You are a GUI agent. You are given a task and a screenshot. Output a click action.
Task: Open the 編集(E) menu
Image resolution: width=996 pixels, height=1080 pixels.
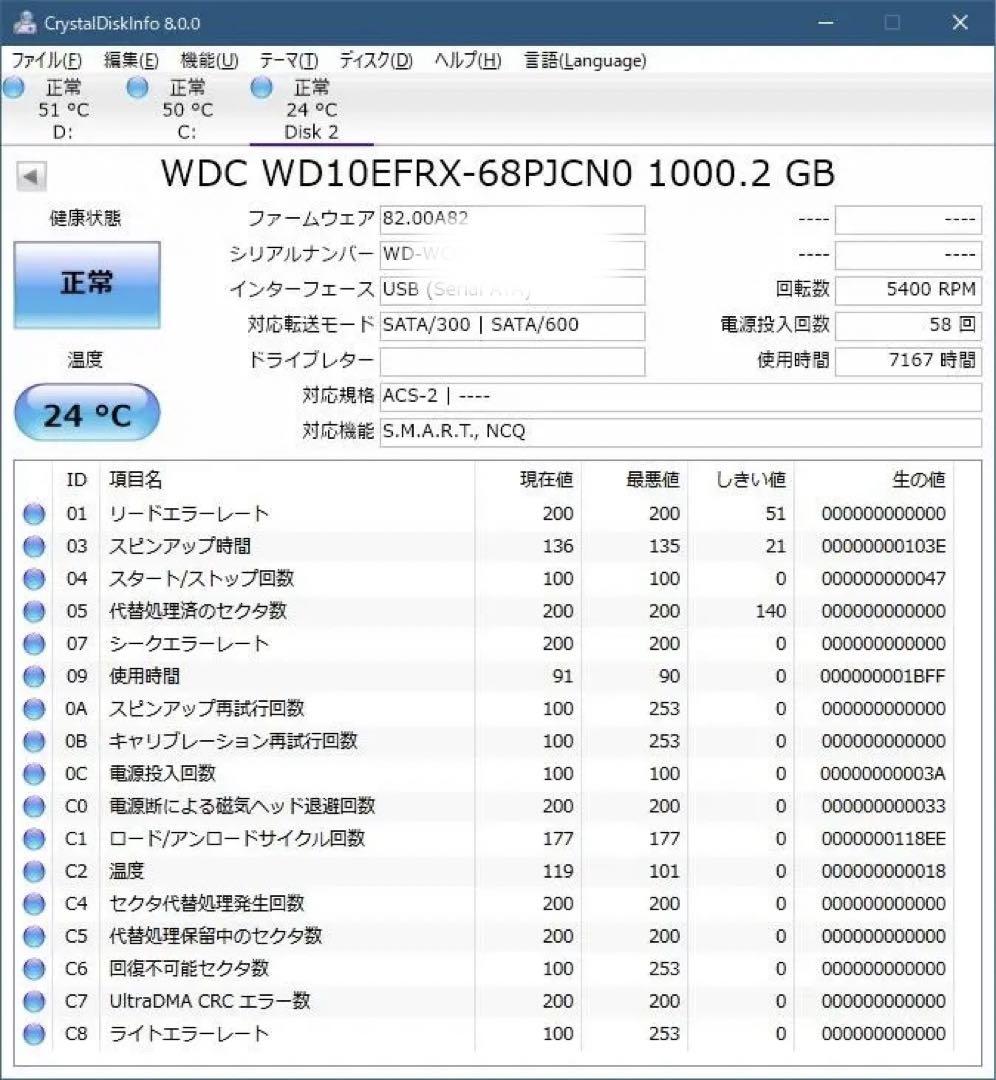pos(131,61)
